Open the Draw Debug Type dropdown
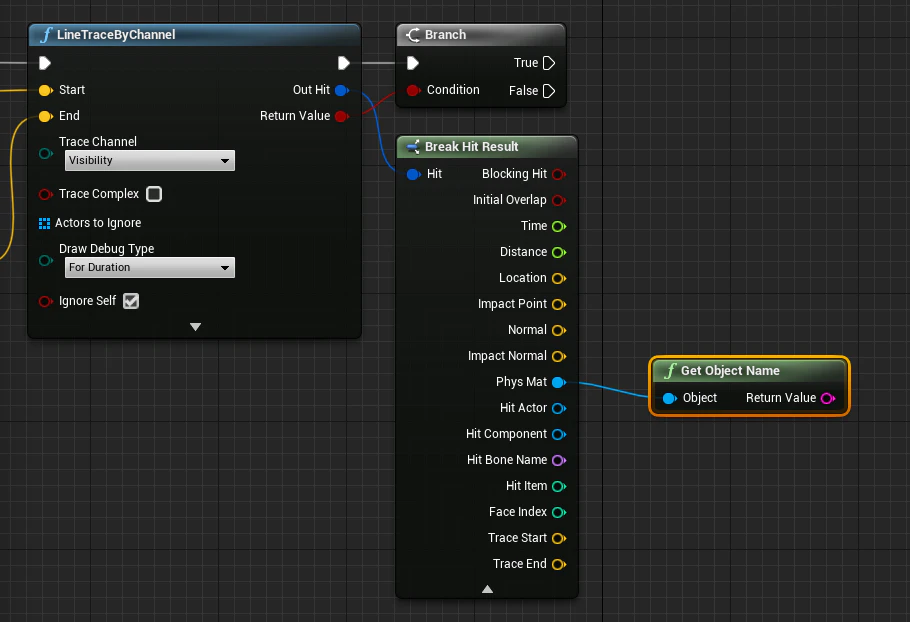 150,267
